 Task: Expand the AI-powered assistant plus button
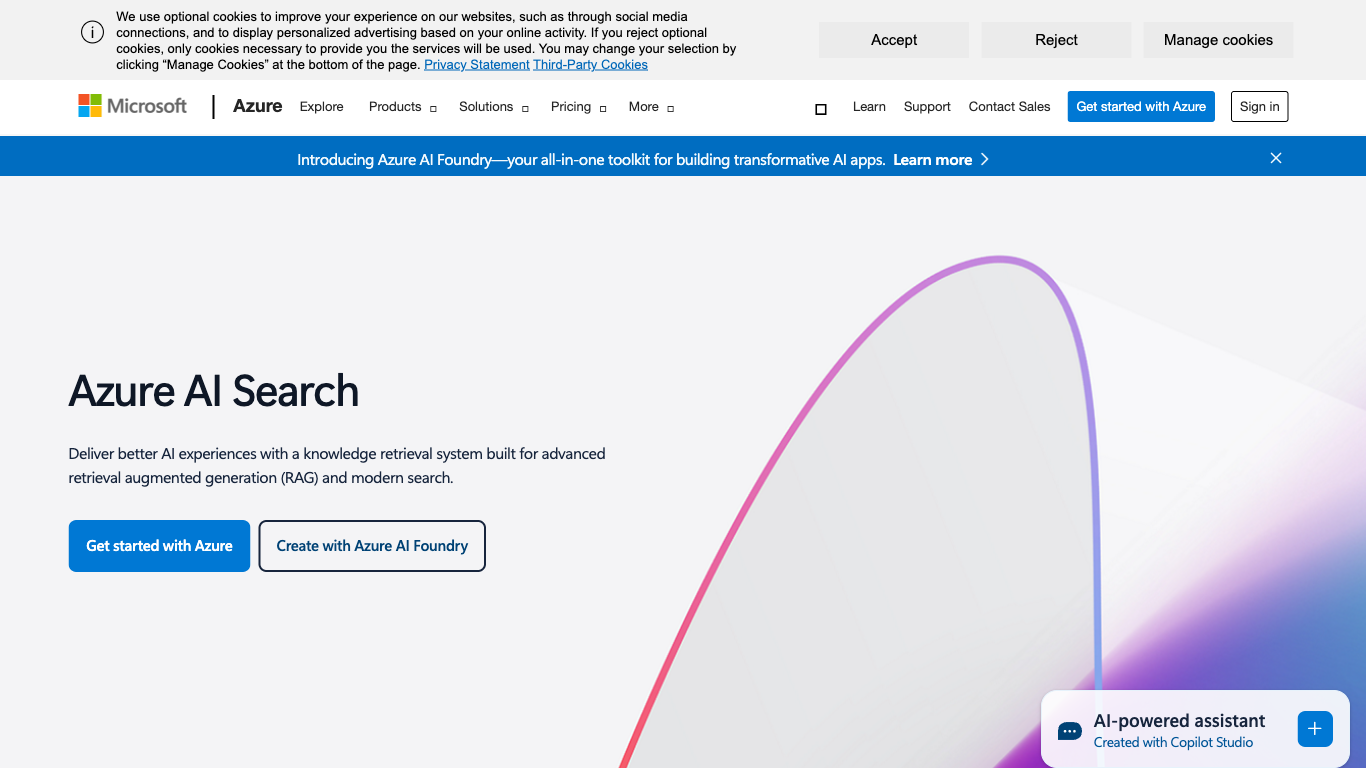pyautogui.click(x=1315, y=729)
